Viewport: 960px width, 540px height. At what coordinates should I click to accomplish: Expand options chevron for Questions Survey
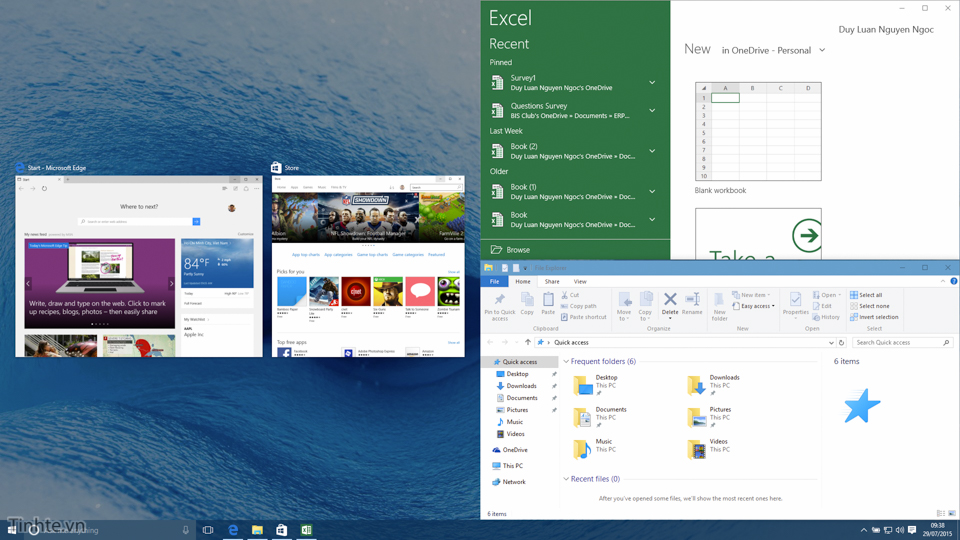tap(652, 111)
